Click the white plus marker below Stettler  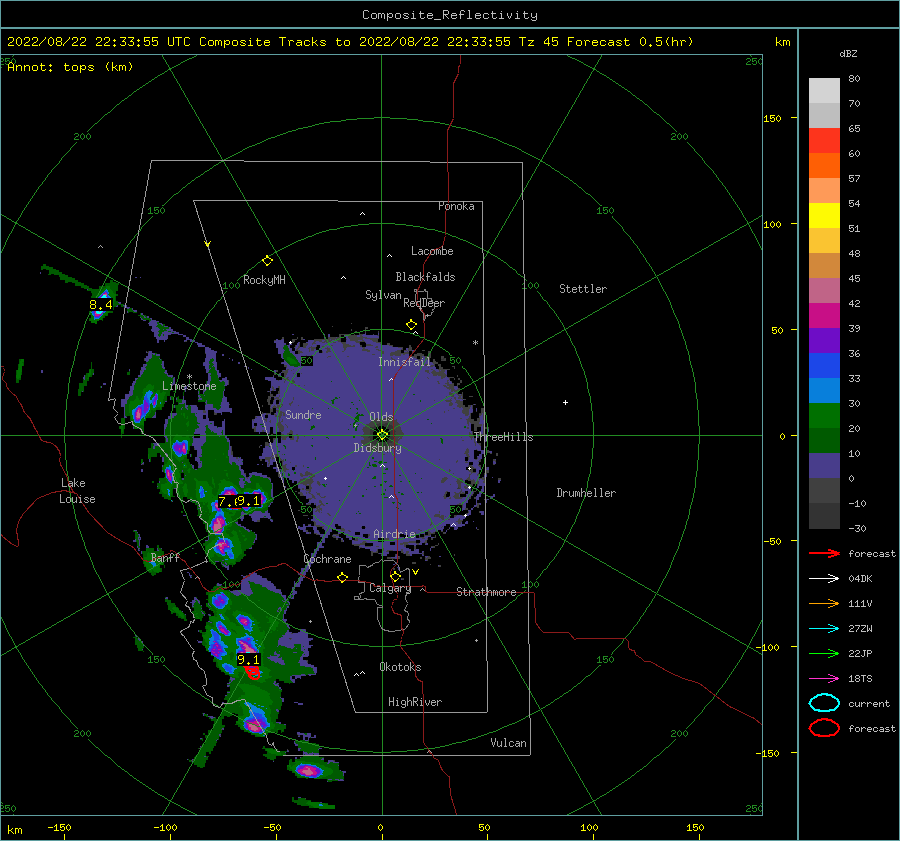pyautogui.click(x=565, y=402)
